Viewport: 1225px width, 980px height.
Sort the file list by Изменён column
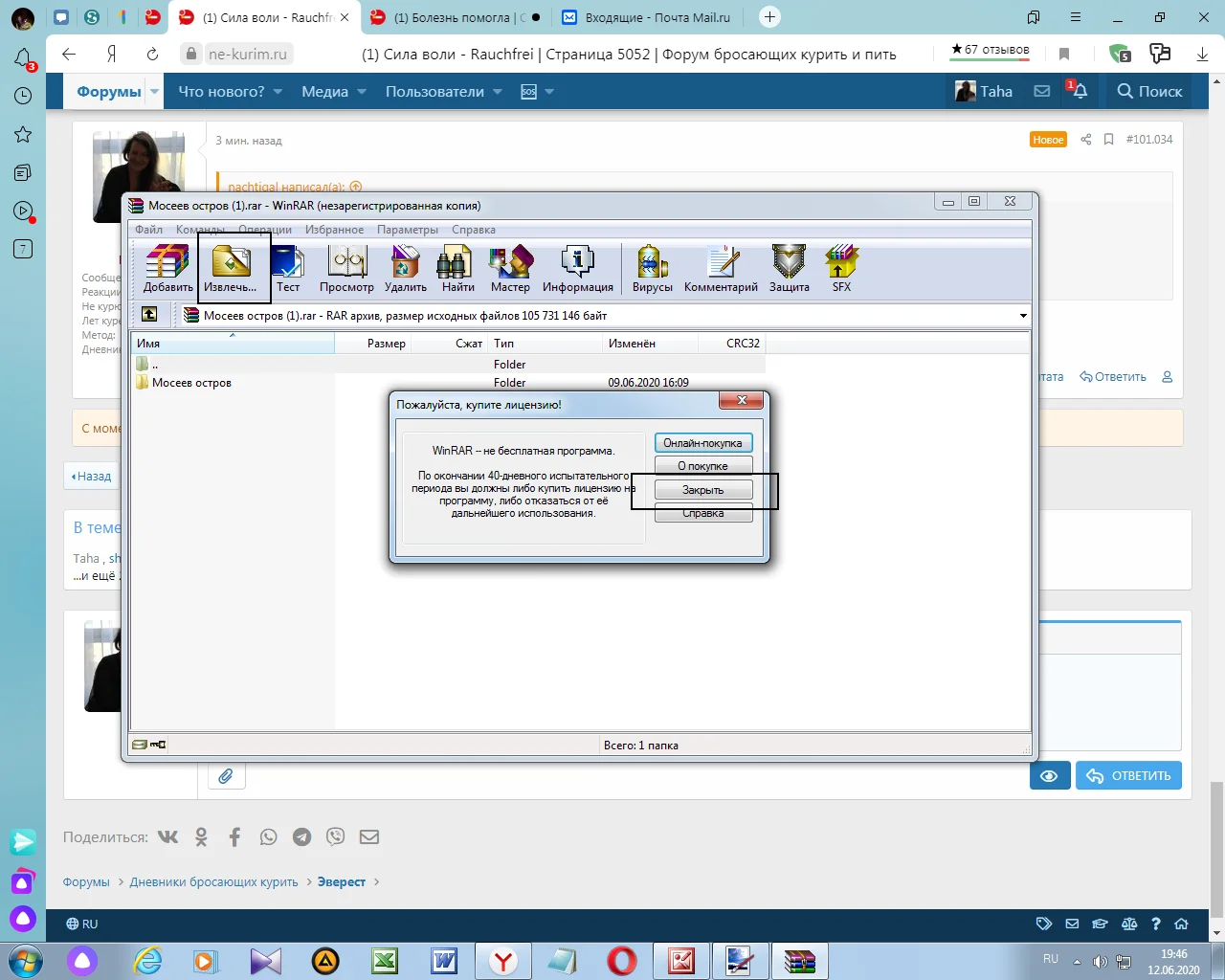(x=651, y=343)
